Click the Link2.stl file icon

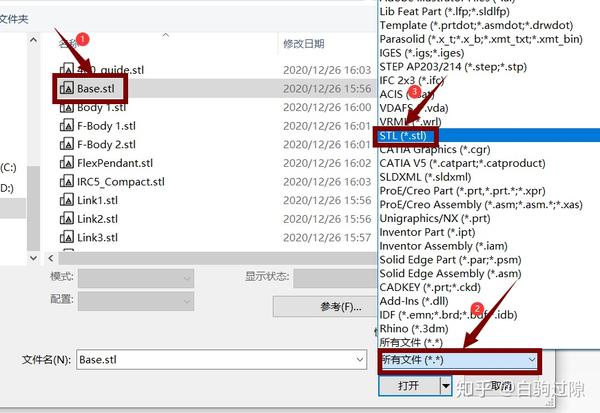[x=67, y=219]
